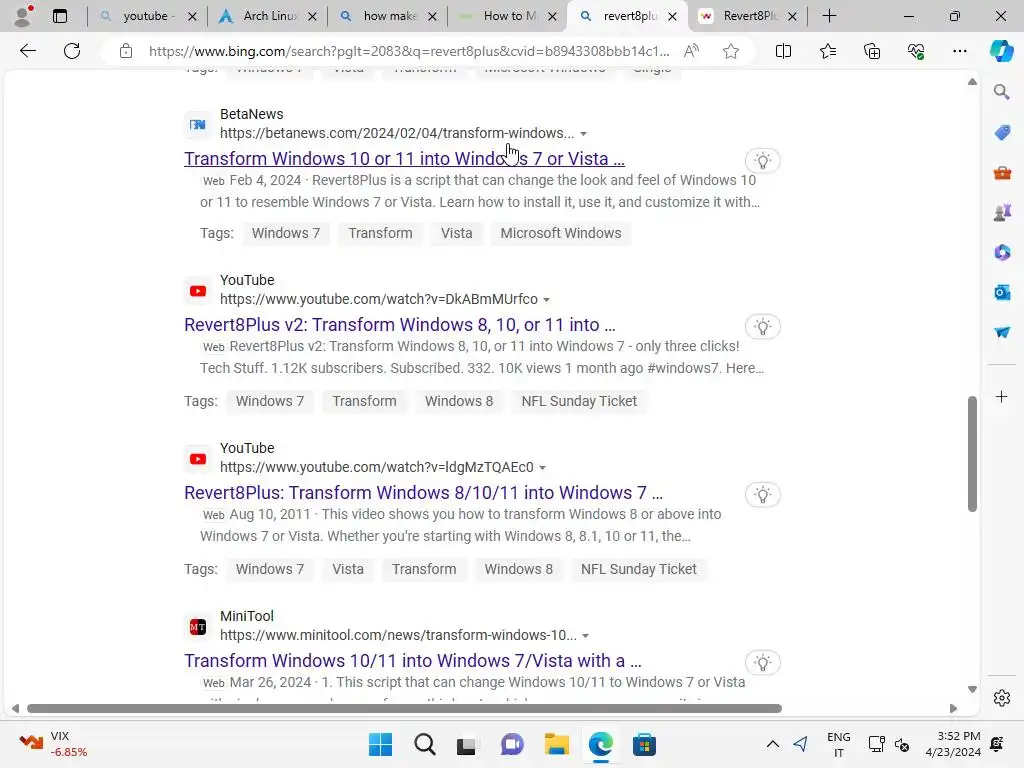Click the lightbulb beside the MiniTool result
The image size is (1024, 768).
[762, 663]
